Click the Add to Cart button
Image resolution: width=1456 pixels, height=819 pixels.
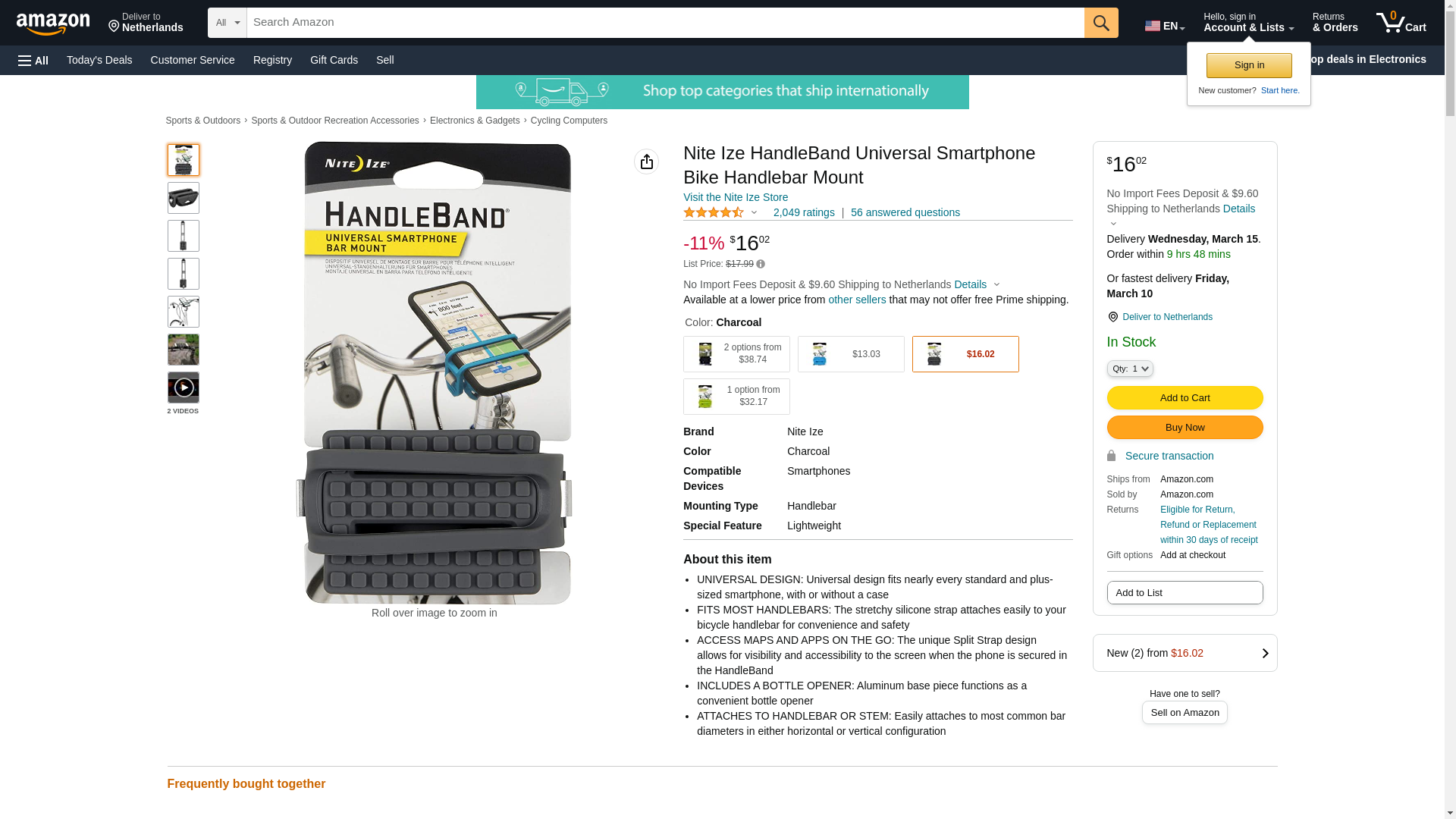coord(1185,398)
